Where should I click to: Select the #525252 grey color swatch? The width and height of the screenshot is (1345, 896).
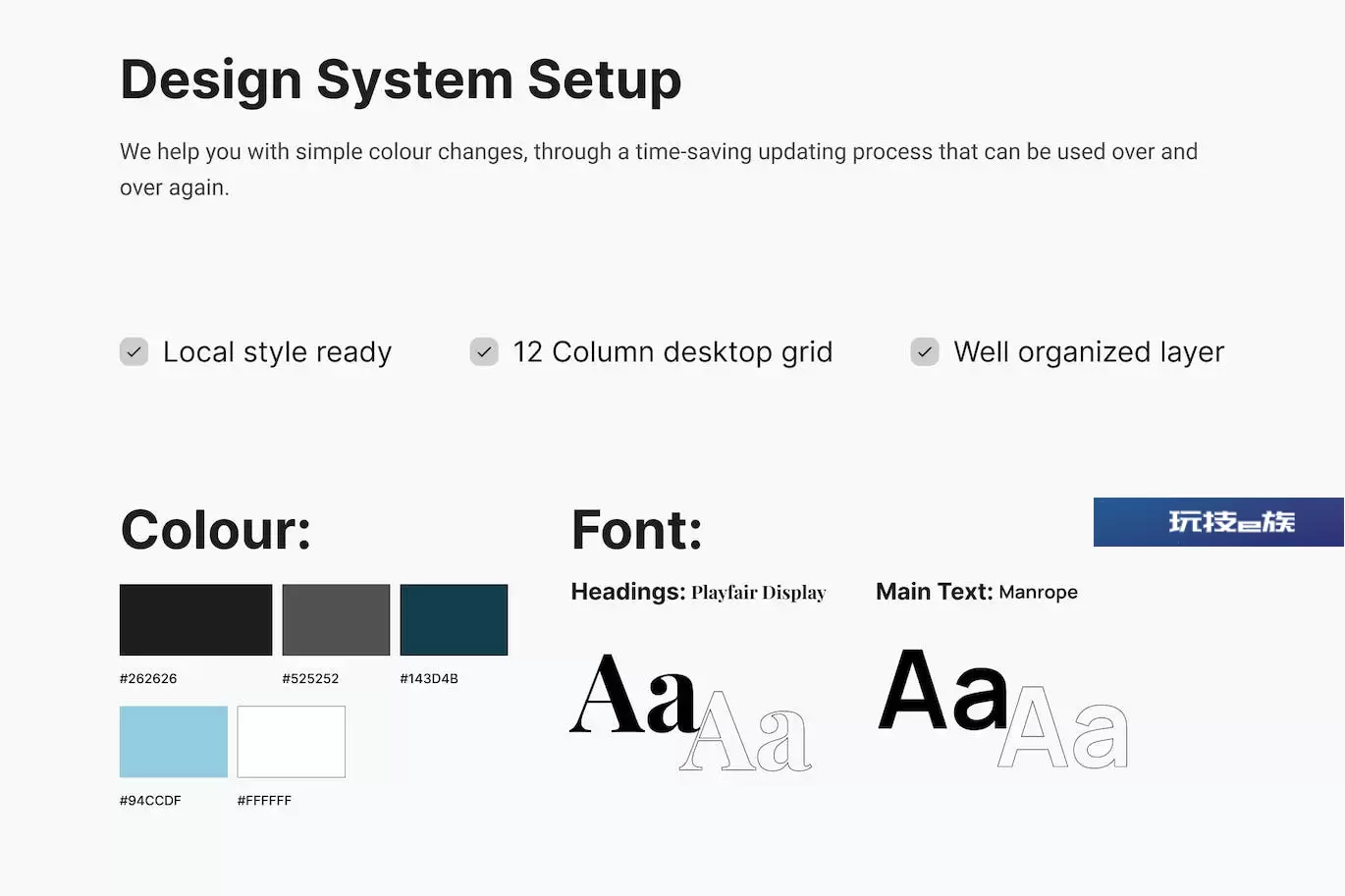[x=336, y=619]
